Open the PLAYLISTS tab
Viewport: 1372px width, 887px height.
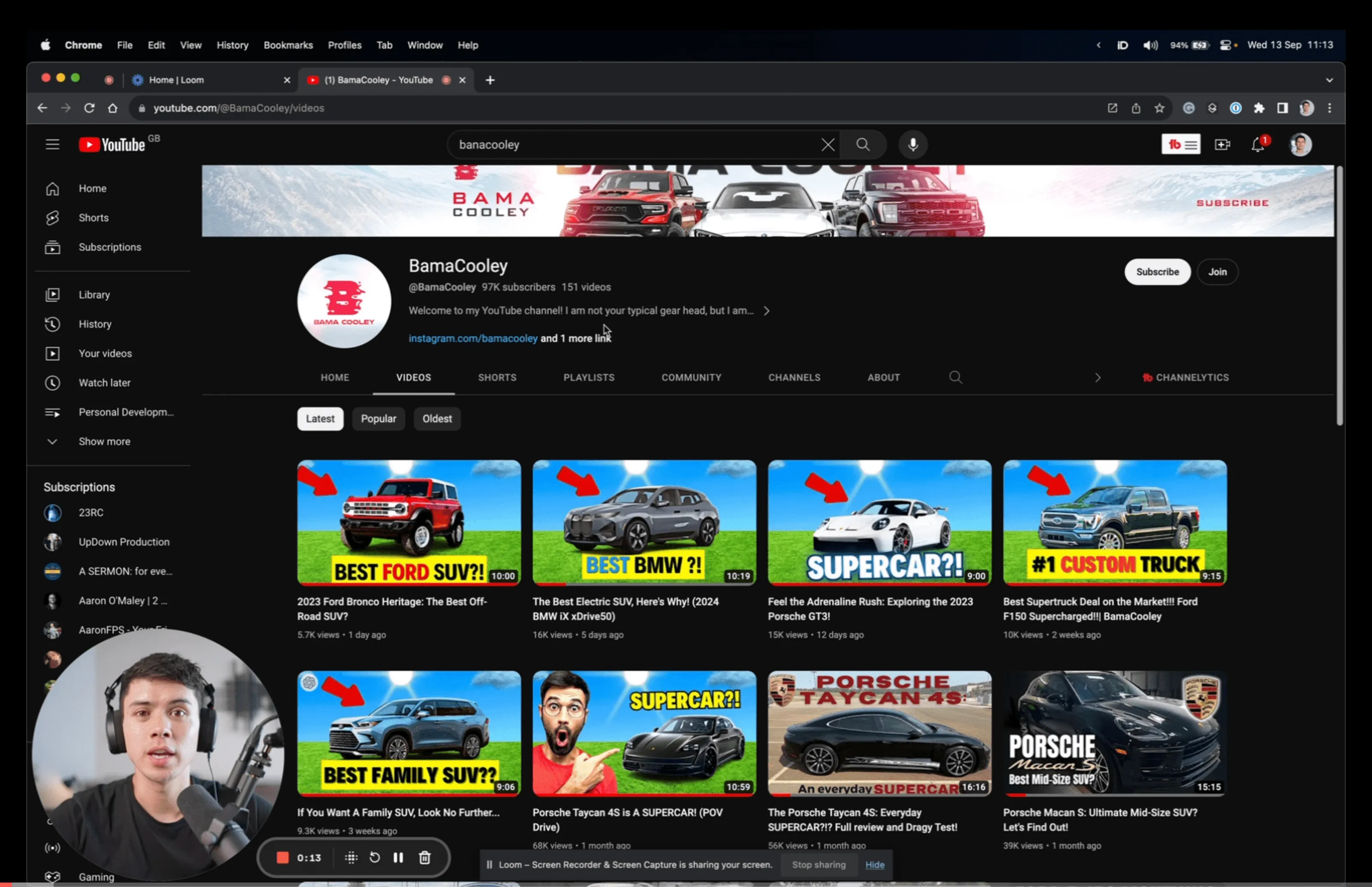(589, 377)
